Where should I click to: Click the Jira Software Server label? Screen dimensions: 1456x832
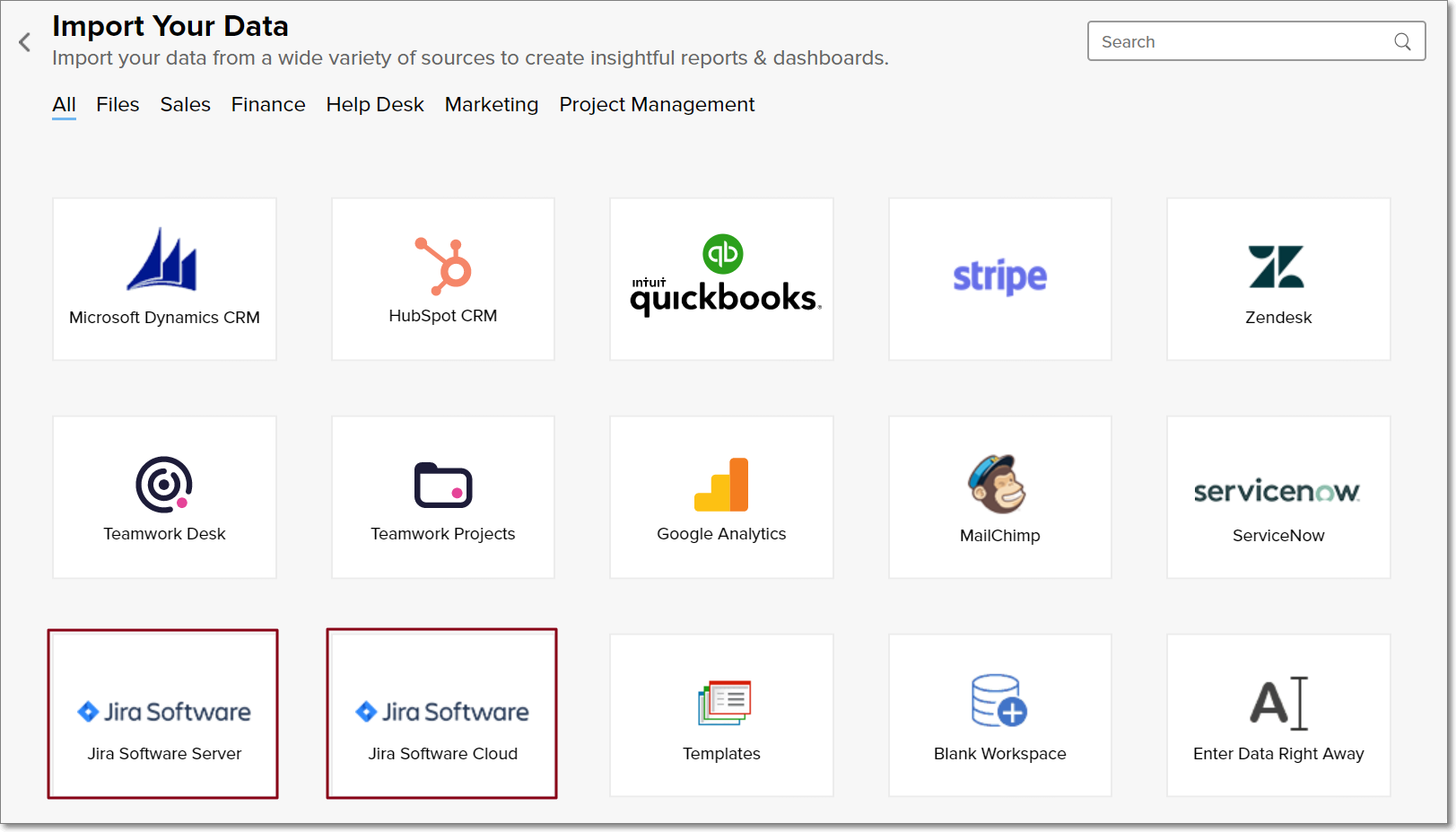click(164, 754)
